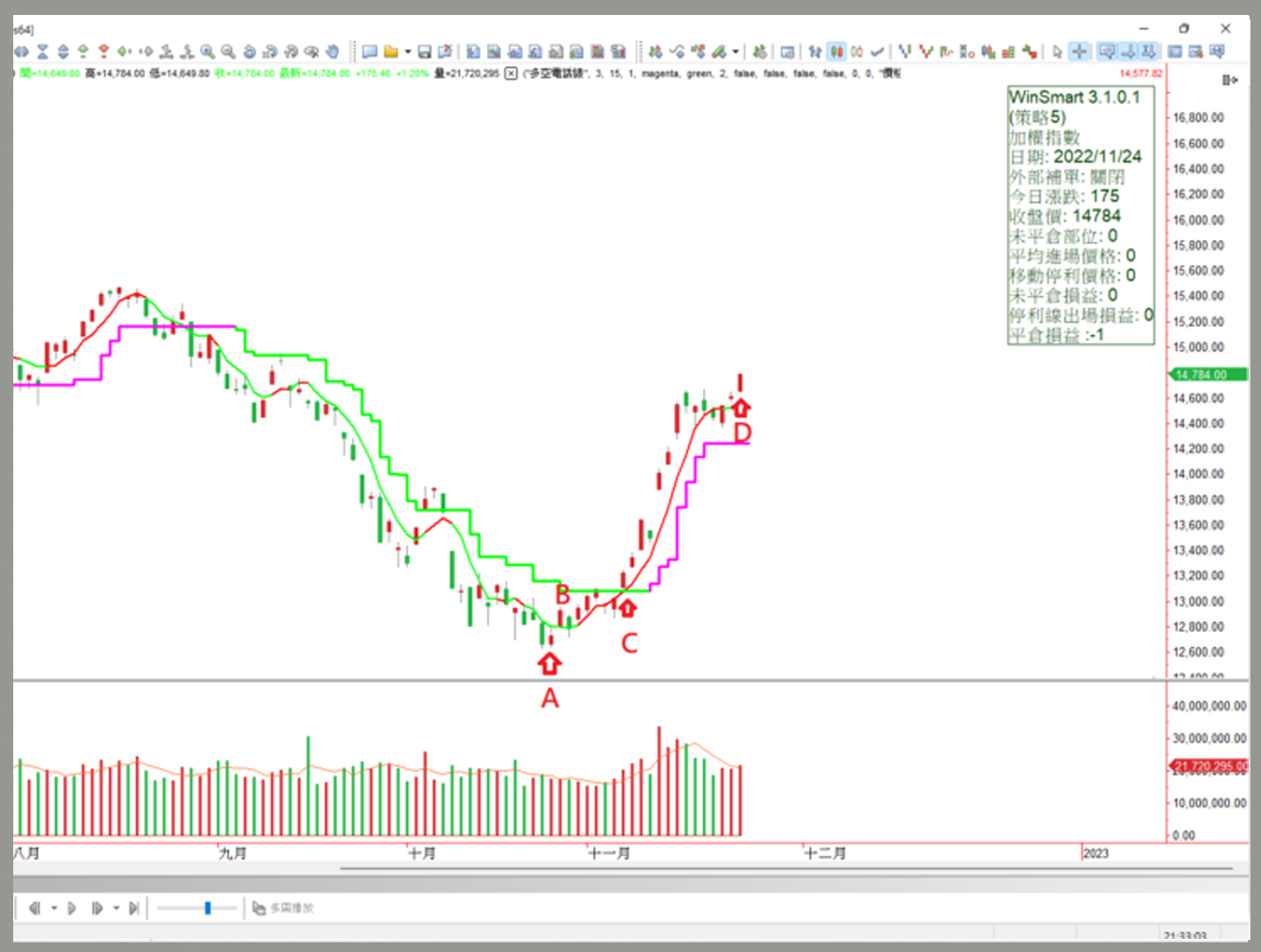Screen dimensions: 1261x952
Task: Click the playback speed slider handle
Action: (x=207, y=907)
